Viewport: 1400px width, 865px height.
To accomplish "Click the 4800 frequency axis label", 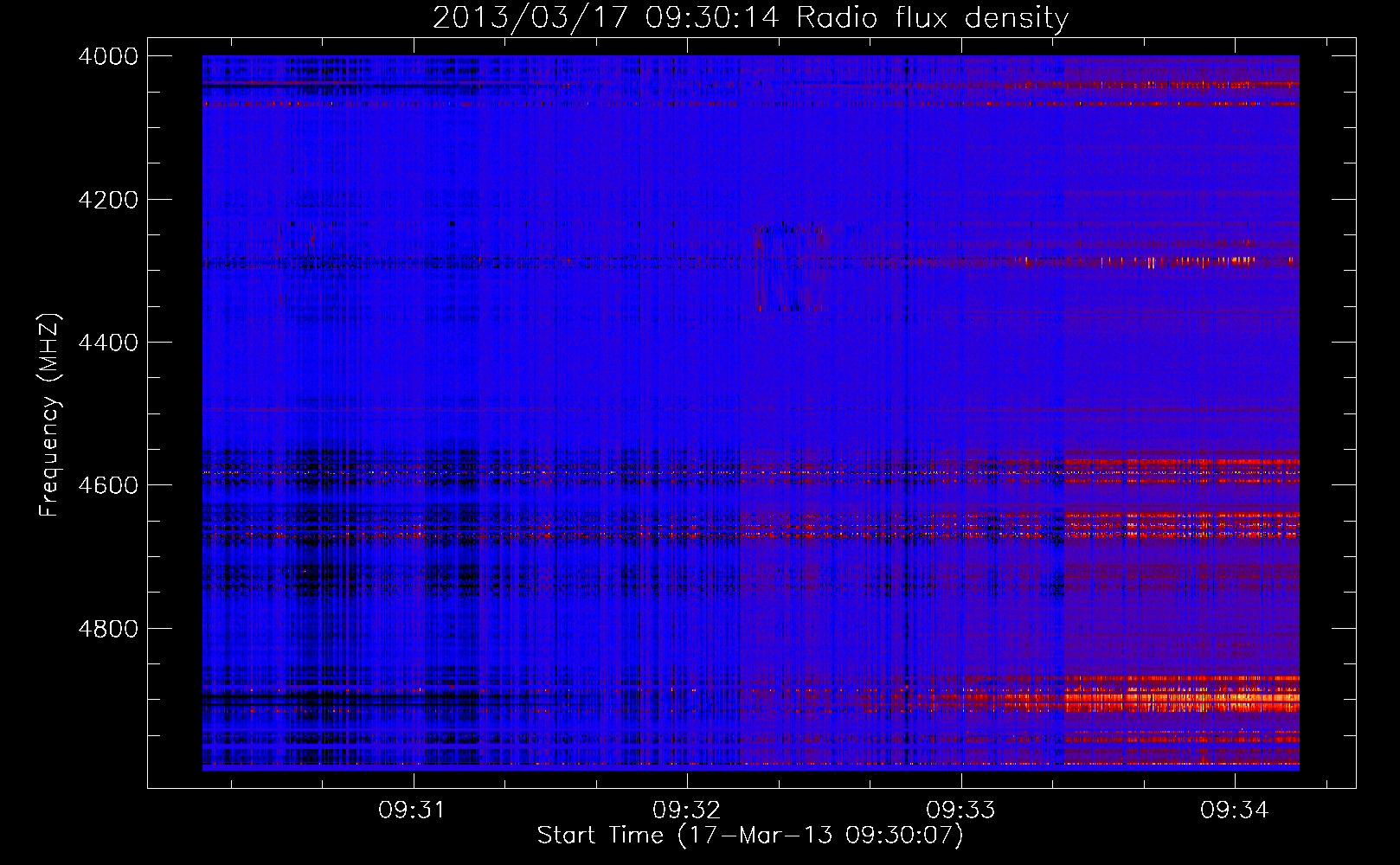I will tap(108, 629).
